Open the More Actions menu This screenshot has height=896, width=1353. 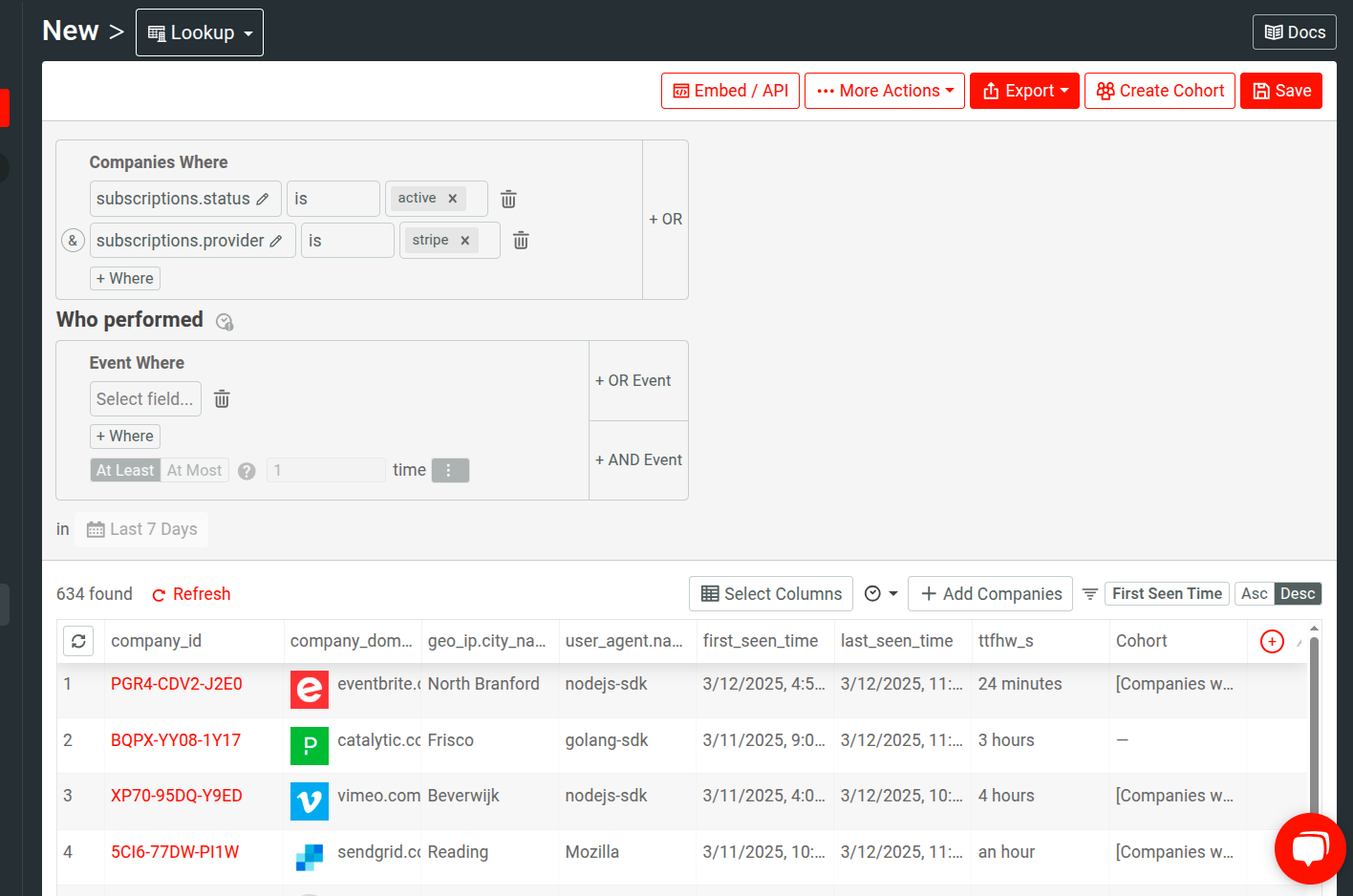tap(884, 90)
